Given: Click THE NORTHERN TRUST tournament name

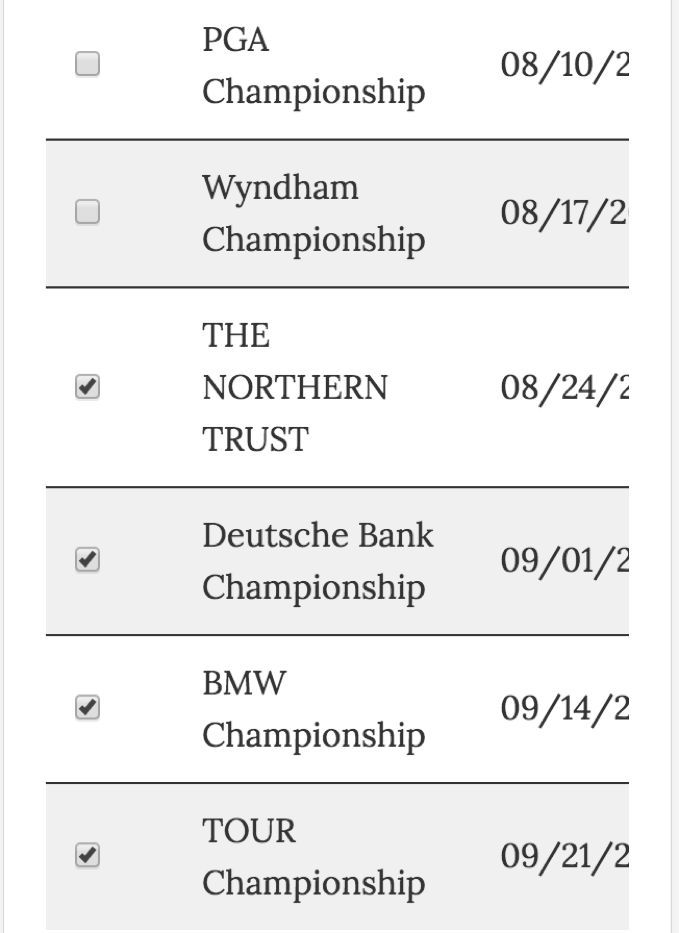Looking at the screenshot, I should pyautogui.click(x=295, y=387).
